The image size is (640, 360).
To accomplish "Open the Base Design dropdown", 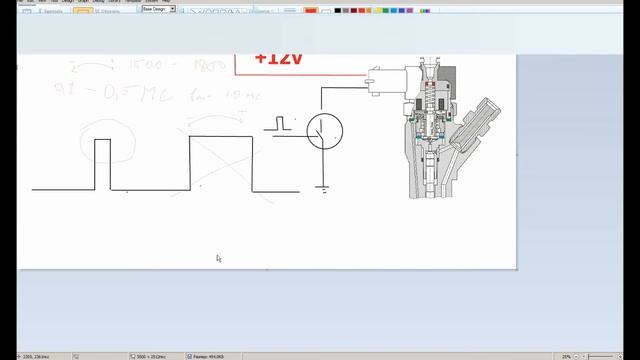I will (159, 9).
